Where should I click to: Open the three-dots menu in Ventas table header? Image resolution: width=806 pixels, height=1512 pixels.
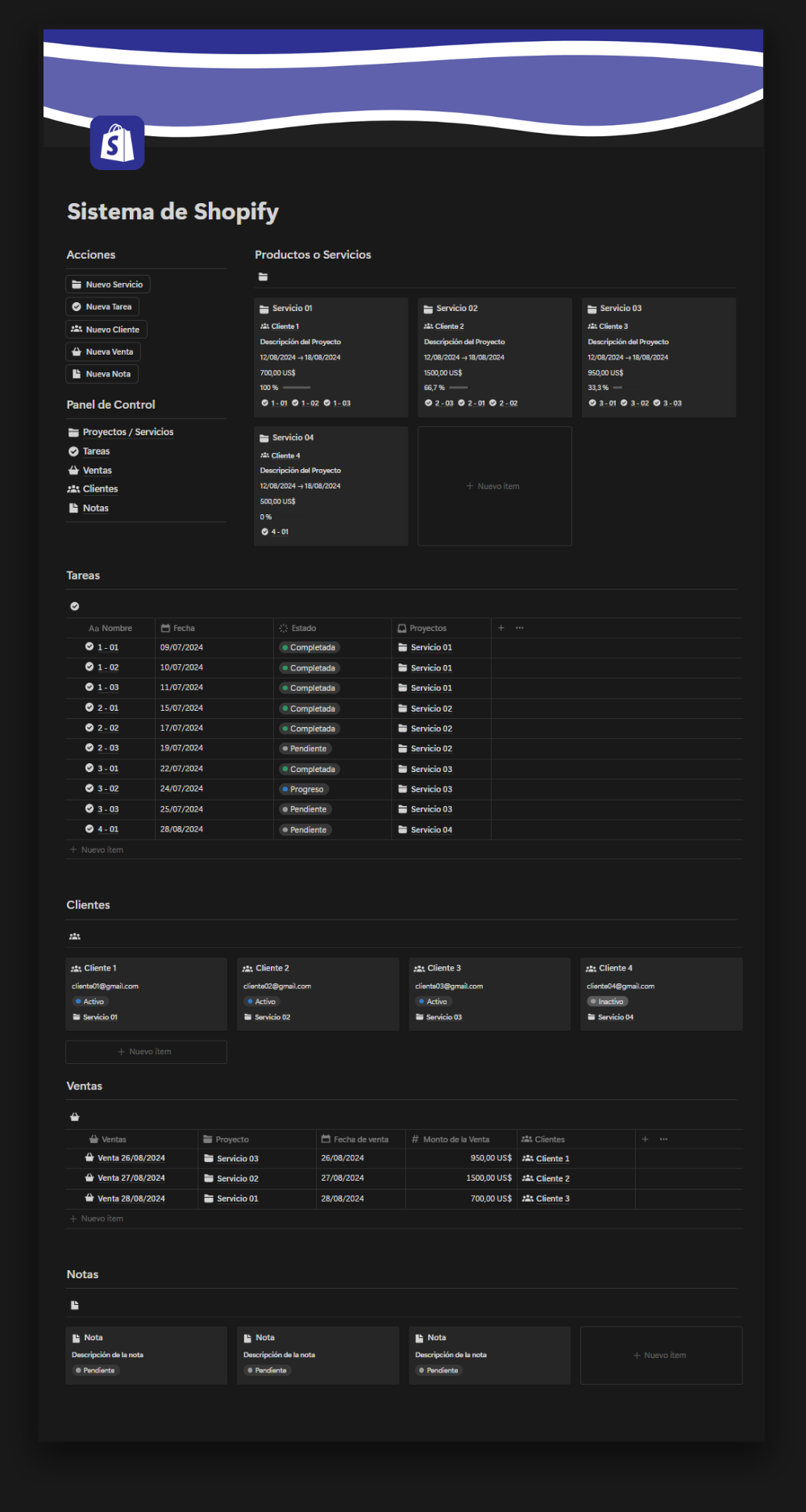664,1139
